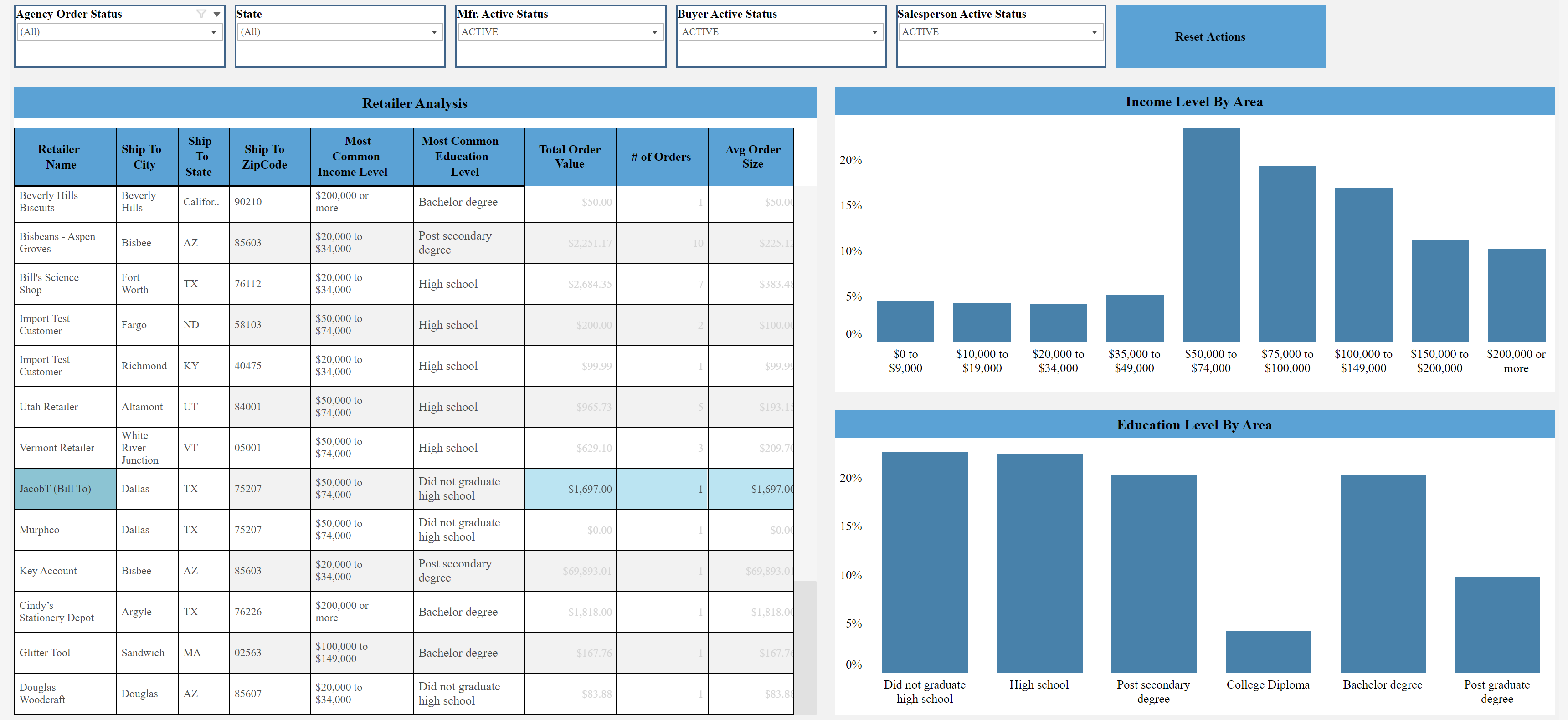
Task: Select the $100,000 to $149,000 income bar
Action: pyautogui.click(x=1363, y=265)
